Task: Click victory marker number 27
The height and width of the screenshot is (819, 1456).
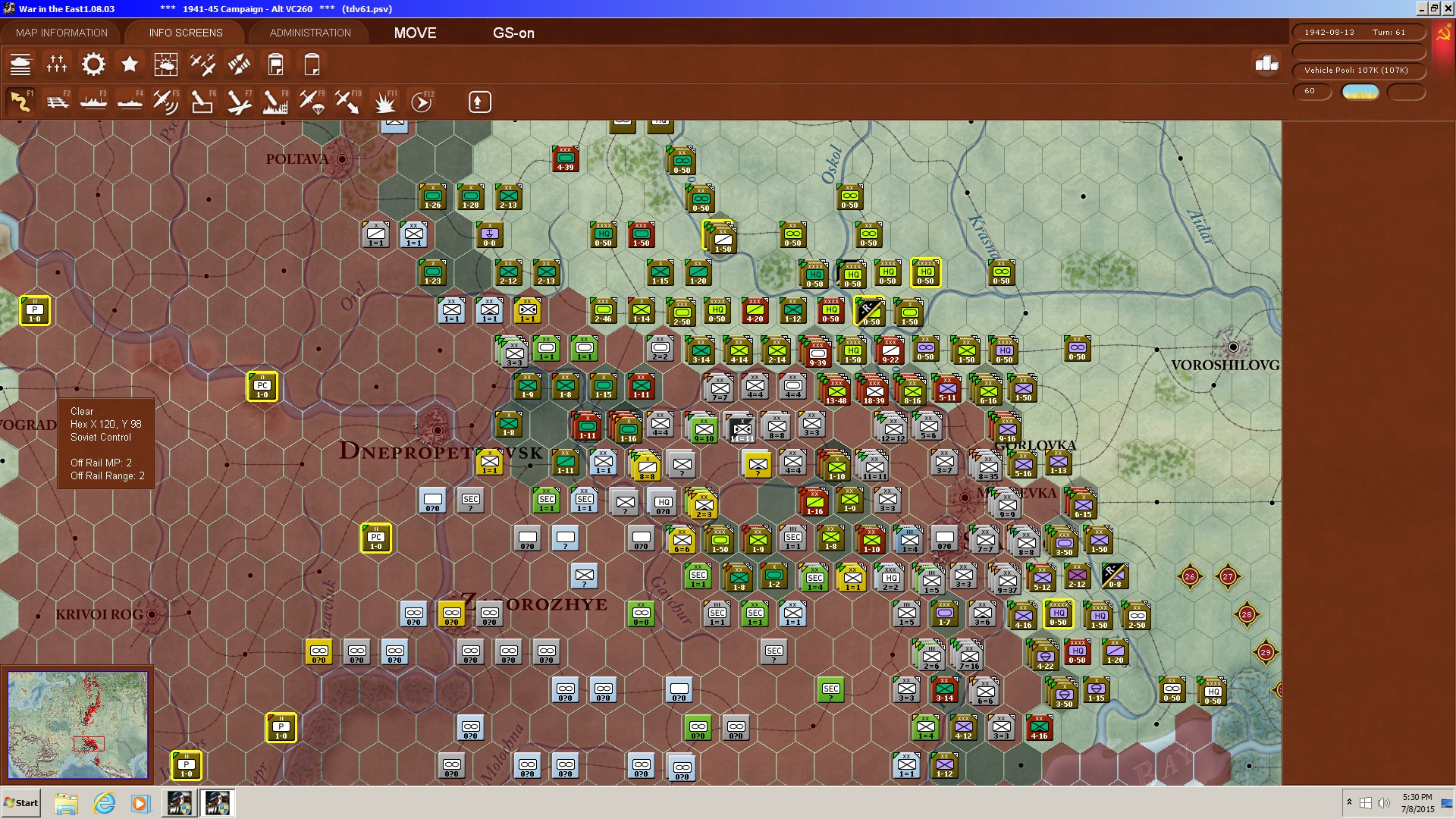Action: (1228, 576)
